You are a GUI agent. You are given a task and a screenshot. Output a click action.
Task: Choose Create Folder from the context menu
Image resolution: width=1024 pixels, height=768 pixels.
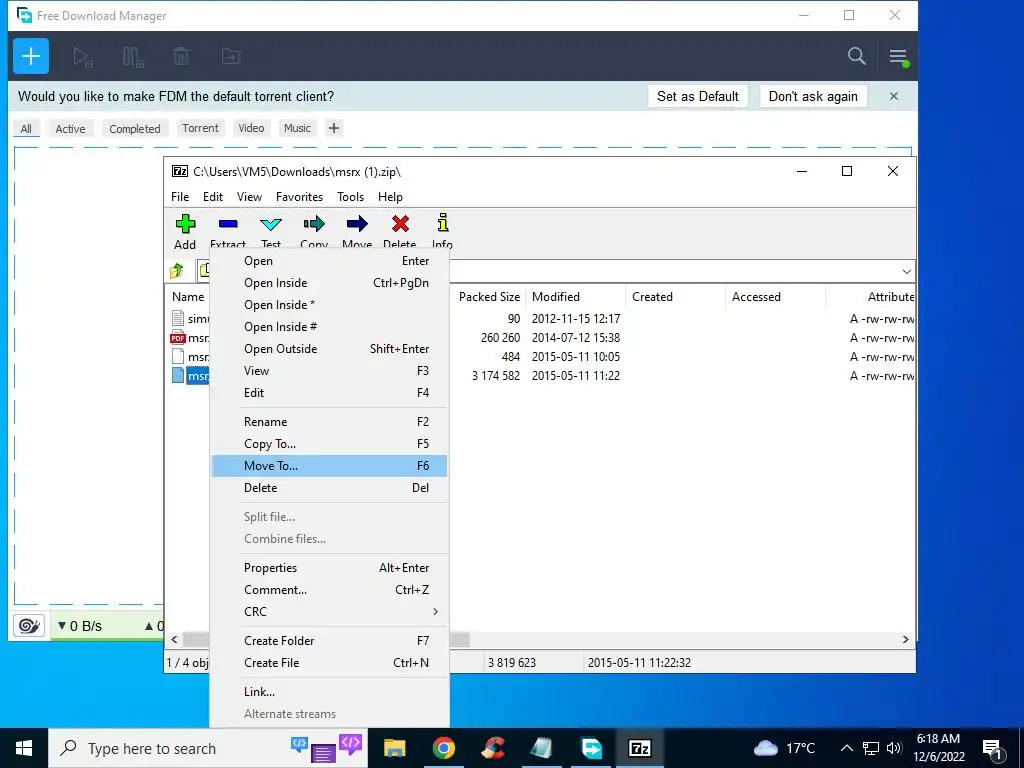coord(329,641)
